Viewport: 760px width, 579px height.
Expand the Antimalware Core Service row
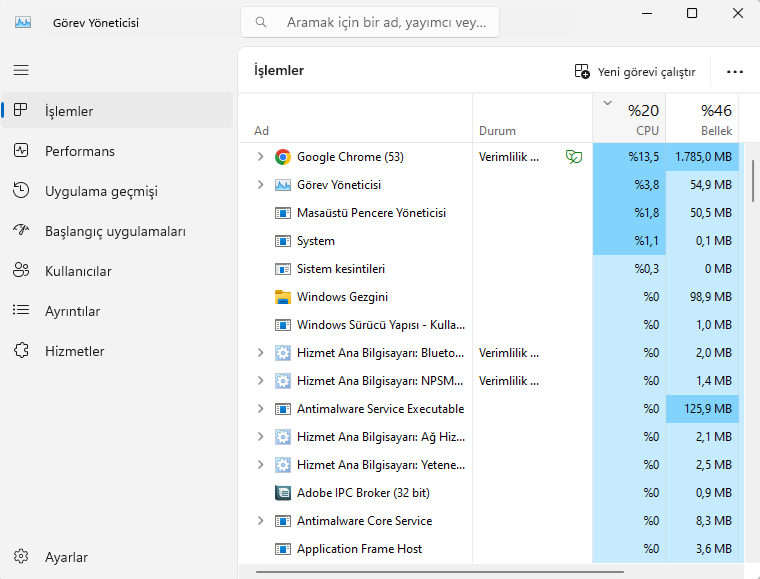(x=260, y=521)
